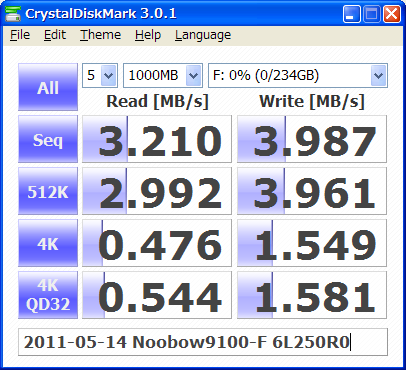Close the CrystalDiskMark window
Screen dimensions: 406x370
(x=392, y=14)
